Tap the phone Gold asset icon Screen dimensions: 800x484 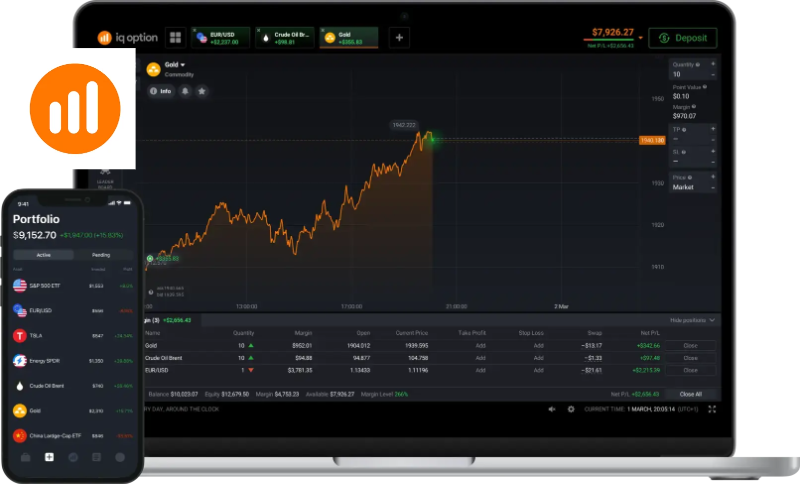point(20,411)
